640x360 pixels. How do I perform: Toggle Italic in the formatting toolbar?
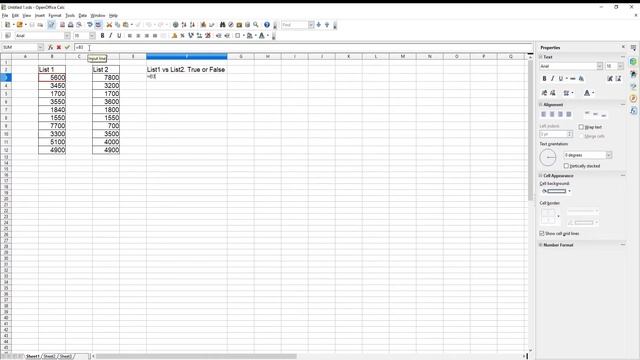coord(111,36)
